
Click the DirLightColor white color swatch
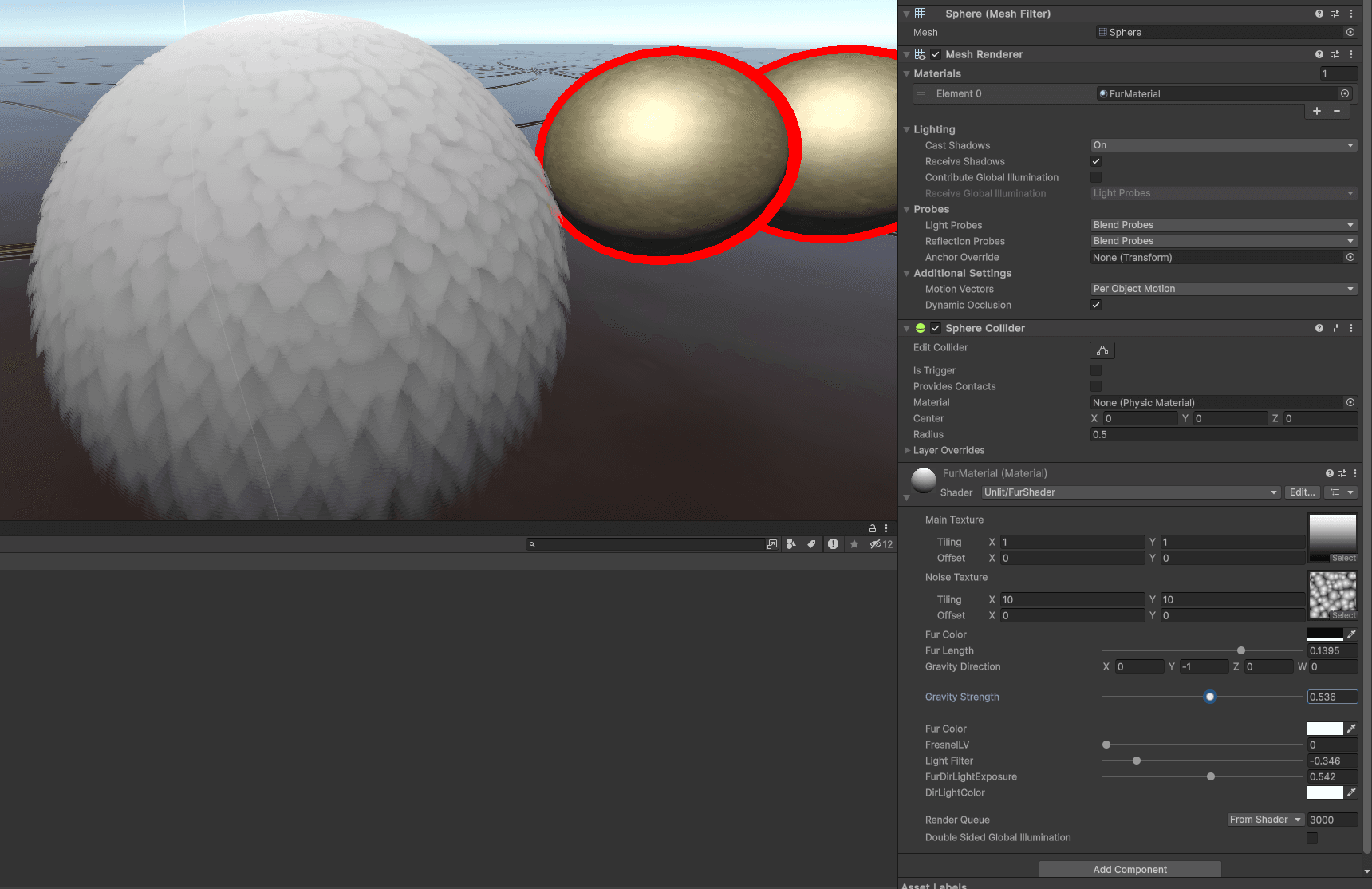(x=1325, y=792)
